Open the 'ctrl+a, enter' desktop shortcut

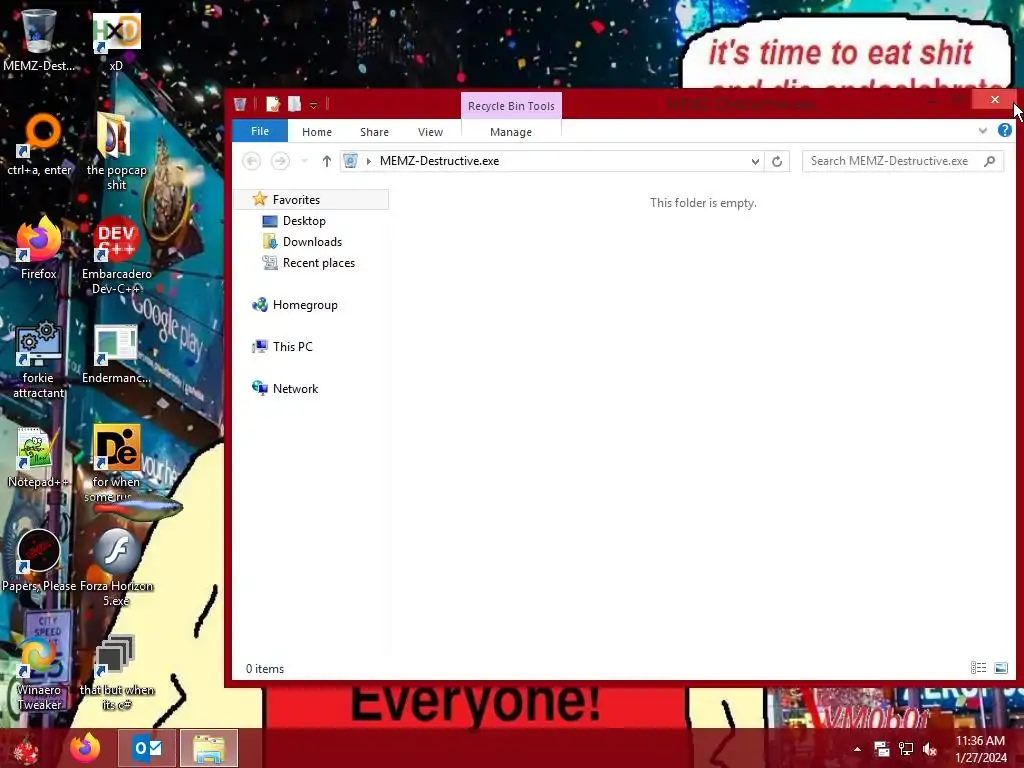(x=39, y=144)
